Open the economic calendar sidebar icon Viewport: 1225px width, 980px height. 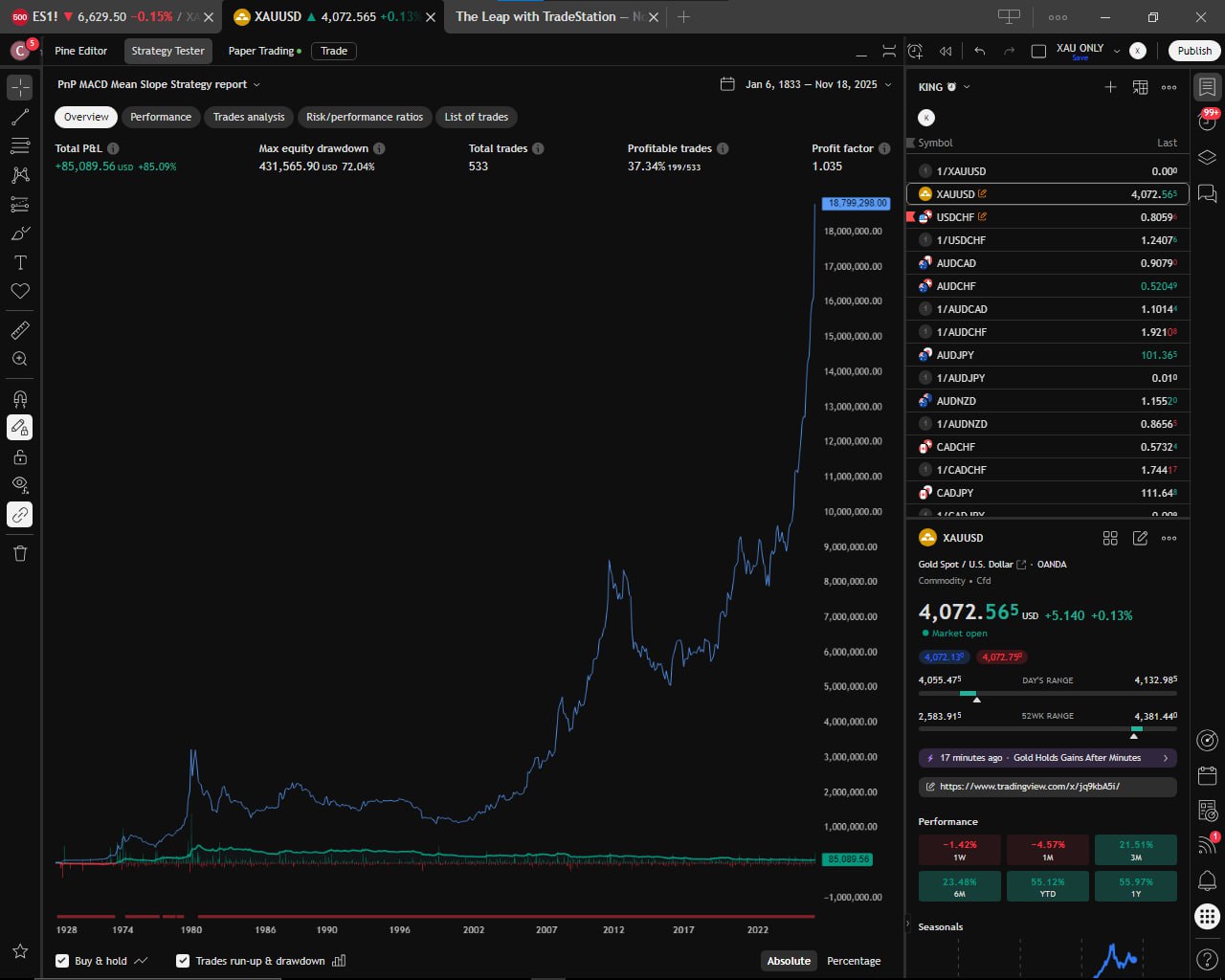tap(1208, 775)
